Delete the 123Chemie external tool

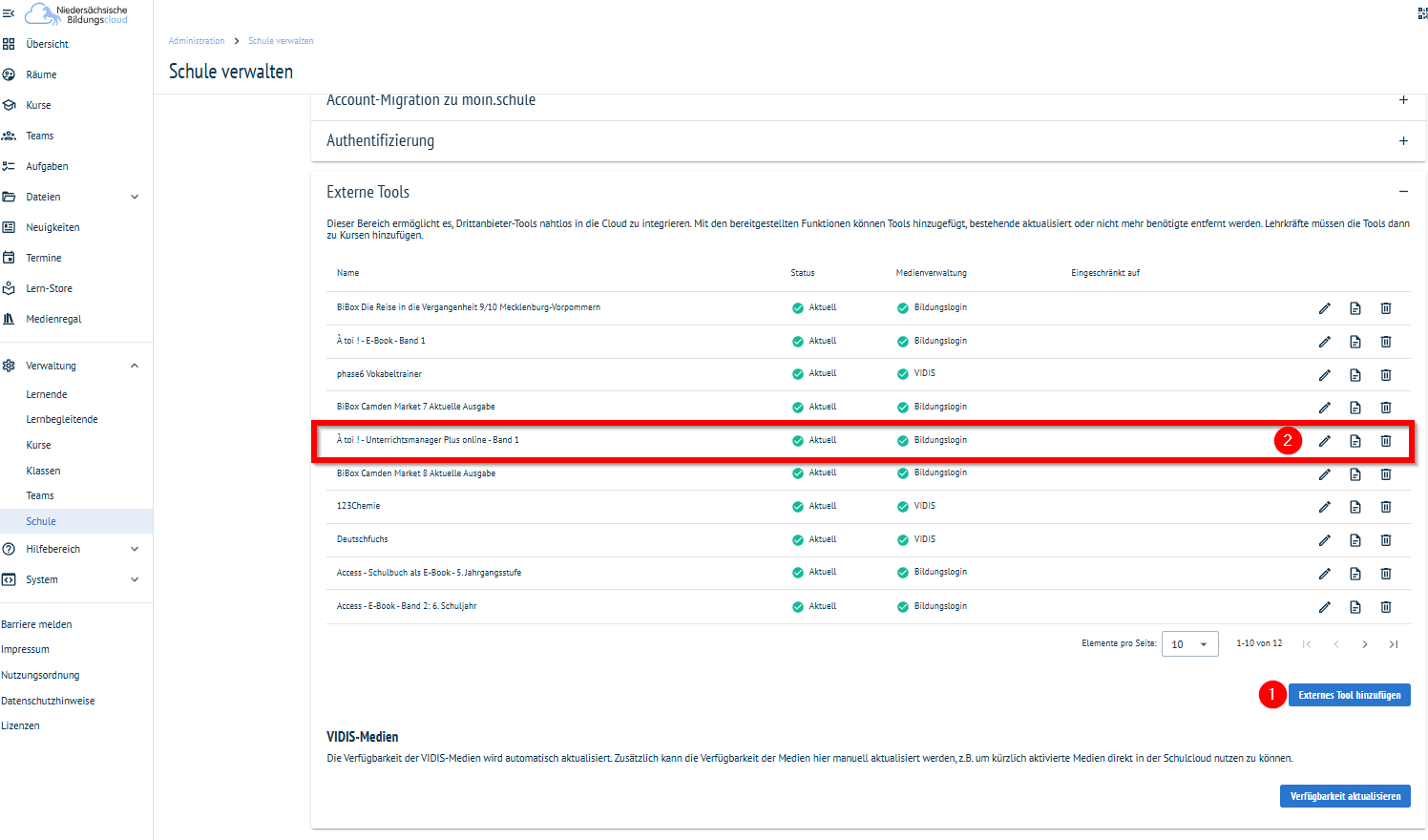1385,507
